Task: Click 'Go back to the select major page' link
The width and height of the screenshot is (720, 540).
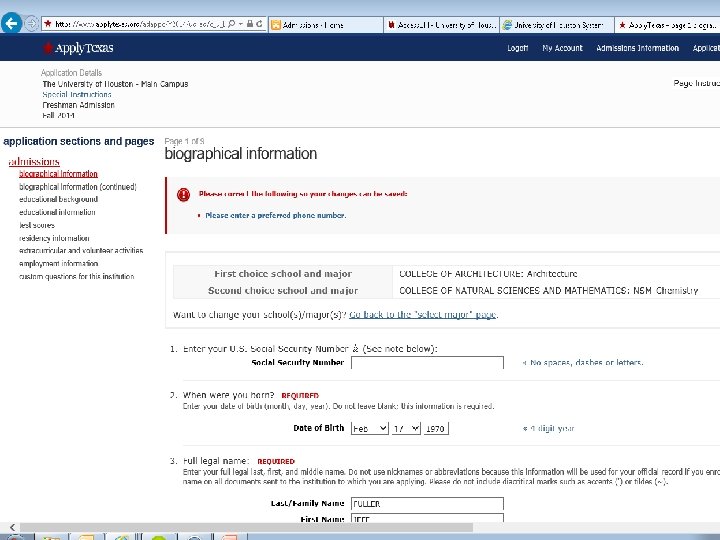Action: coord(422,315)
